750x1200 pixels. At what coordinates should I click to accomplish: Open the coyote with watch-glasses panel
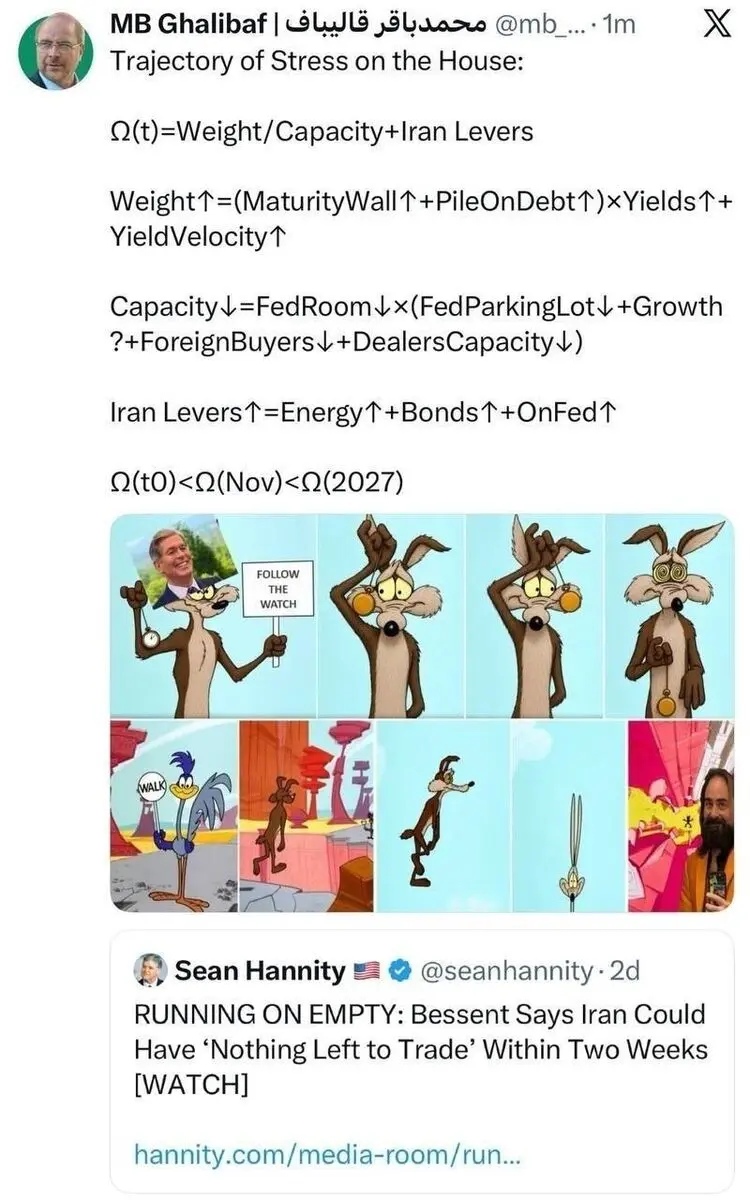coord(668,616)
